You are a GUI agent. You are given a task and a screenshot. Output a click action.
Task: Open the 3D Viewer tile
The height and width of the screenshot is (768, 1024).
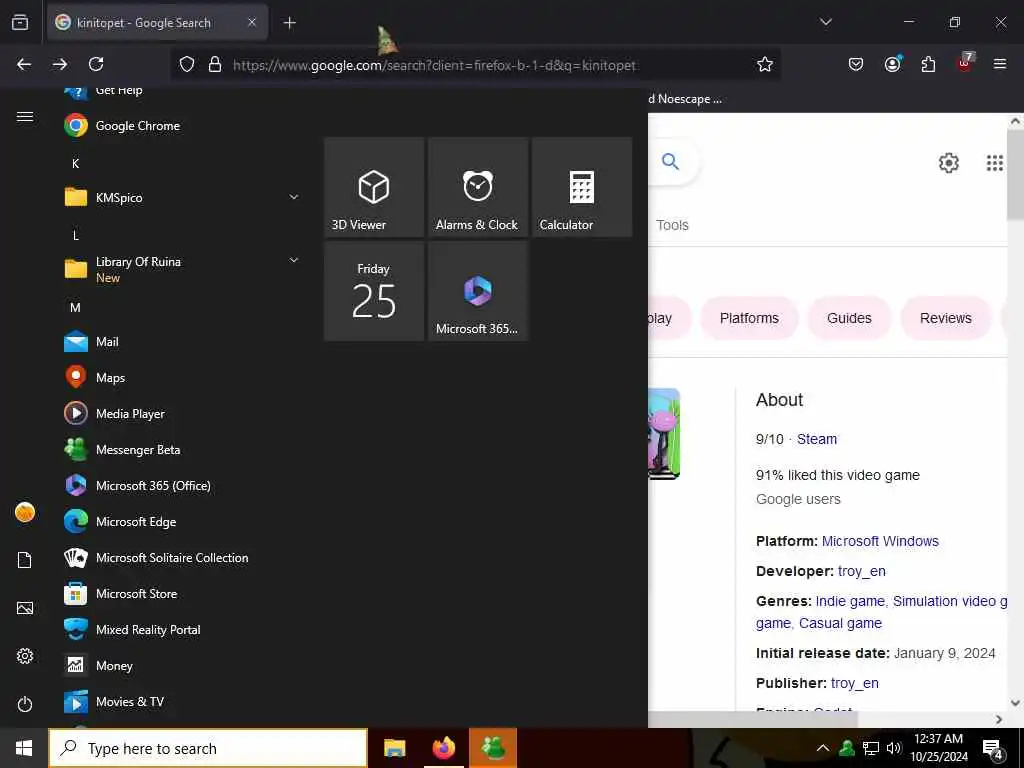(374, 187)
